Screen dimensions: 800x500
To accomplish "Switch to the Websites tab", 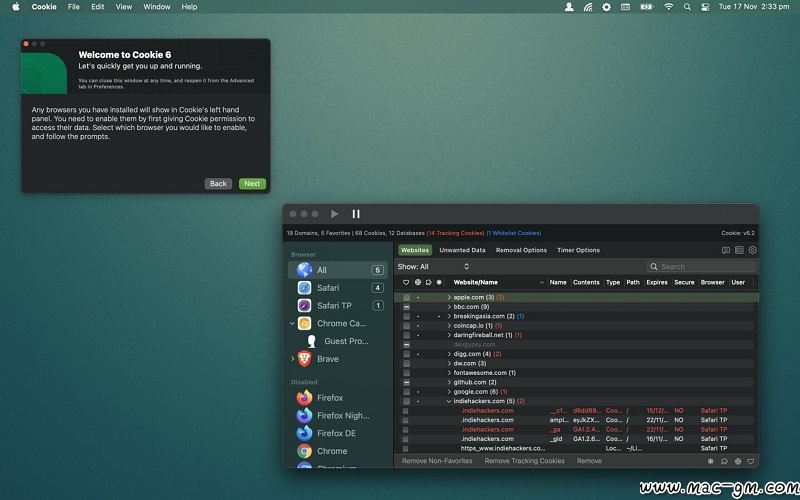I will point(415,250).
